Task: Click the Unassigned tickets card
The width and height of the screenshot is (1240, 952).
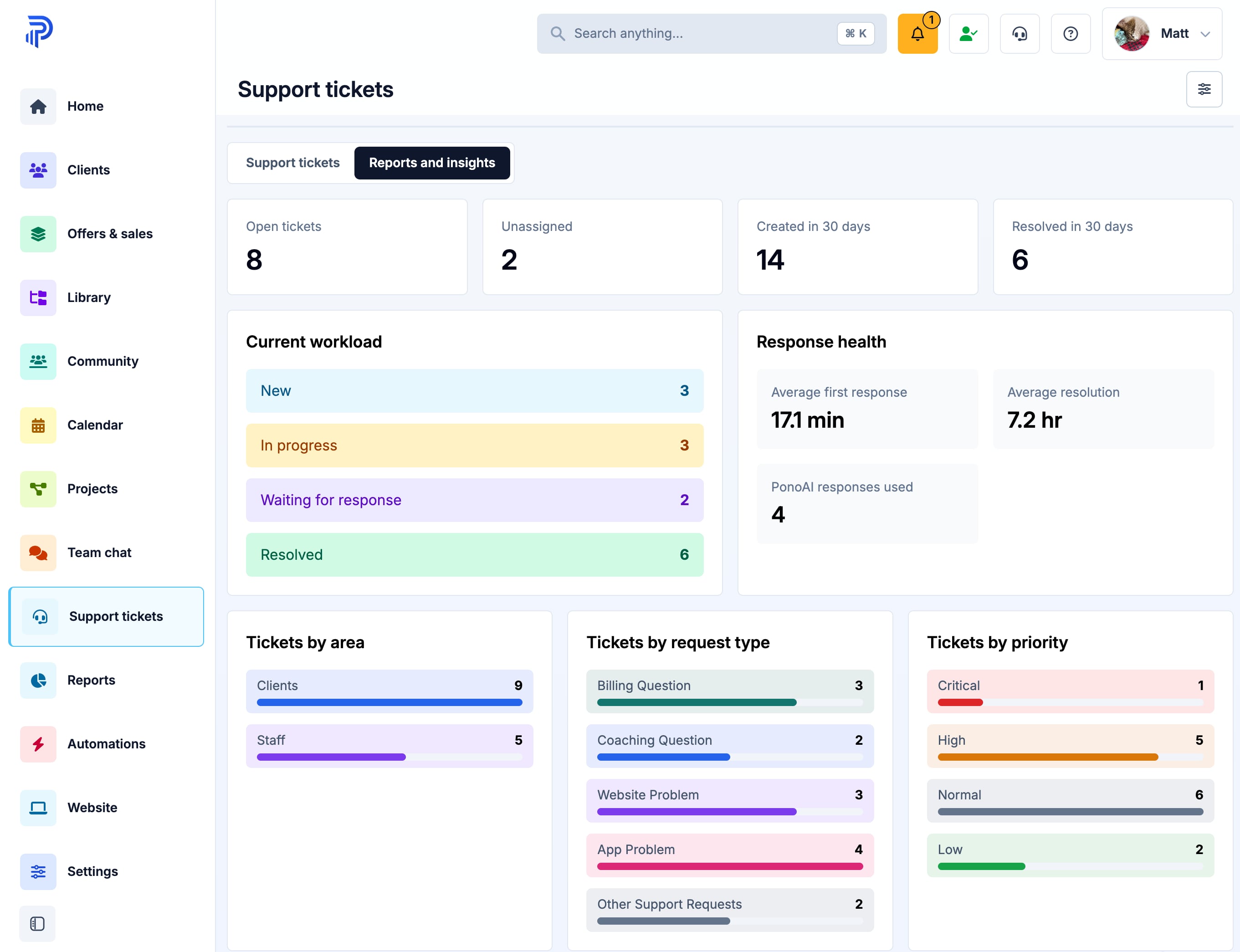Action: [x=602, y=246]
